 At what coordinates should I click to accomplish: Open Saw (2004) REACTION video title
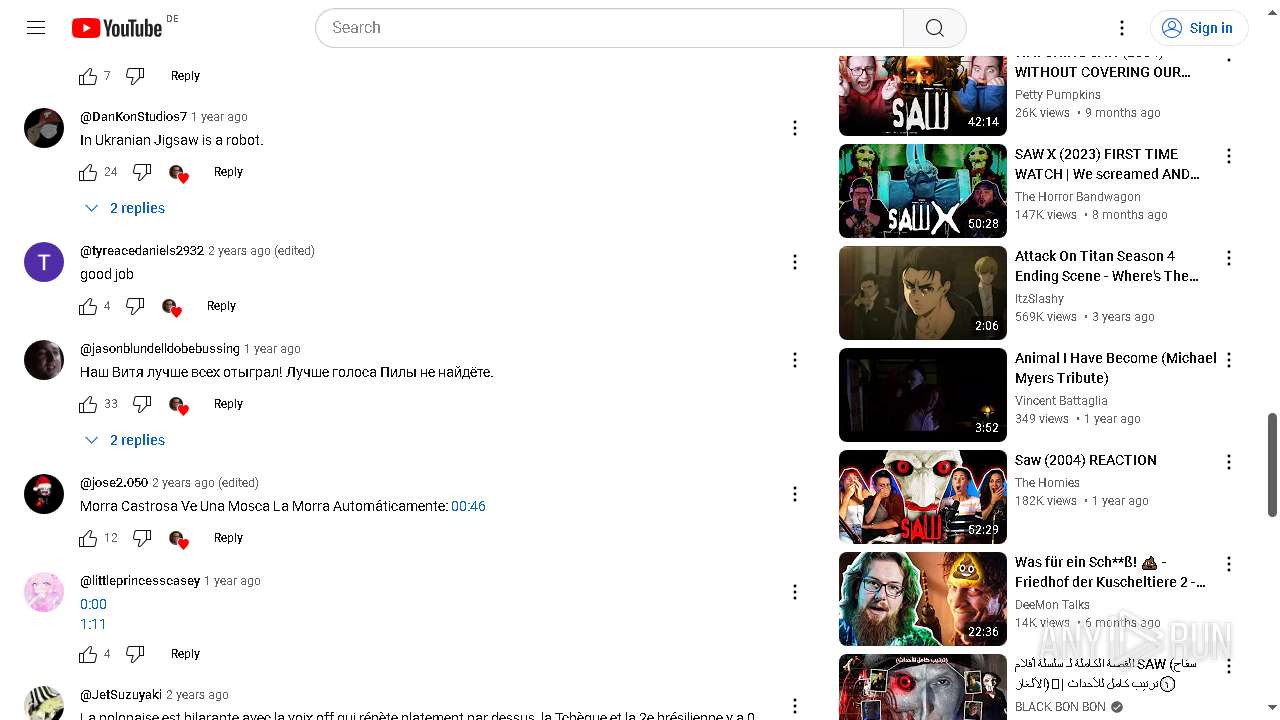click(x=1086, y=460)
